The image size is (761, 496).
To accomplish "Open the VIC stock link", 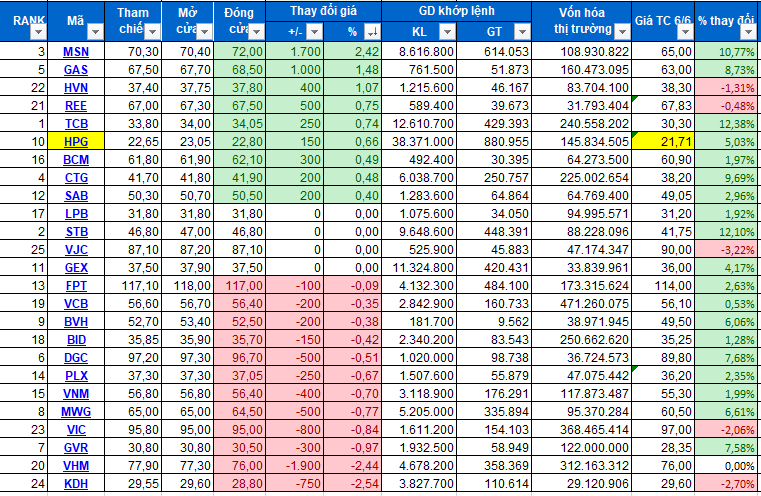I will (x=76, y=430).
